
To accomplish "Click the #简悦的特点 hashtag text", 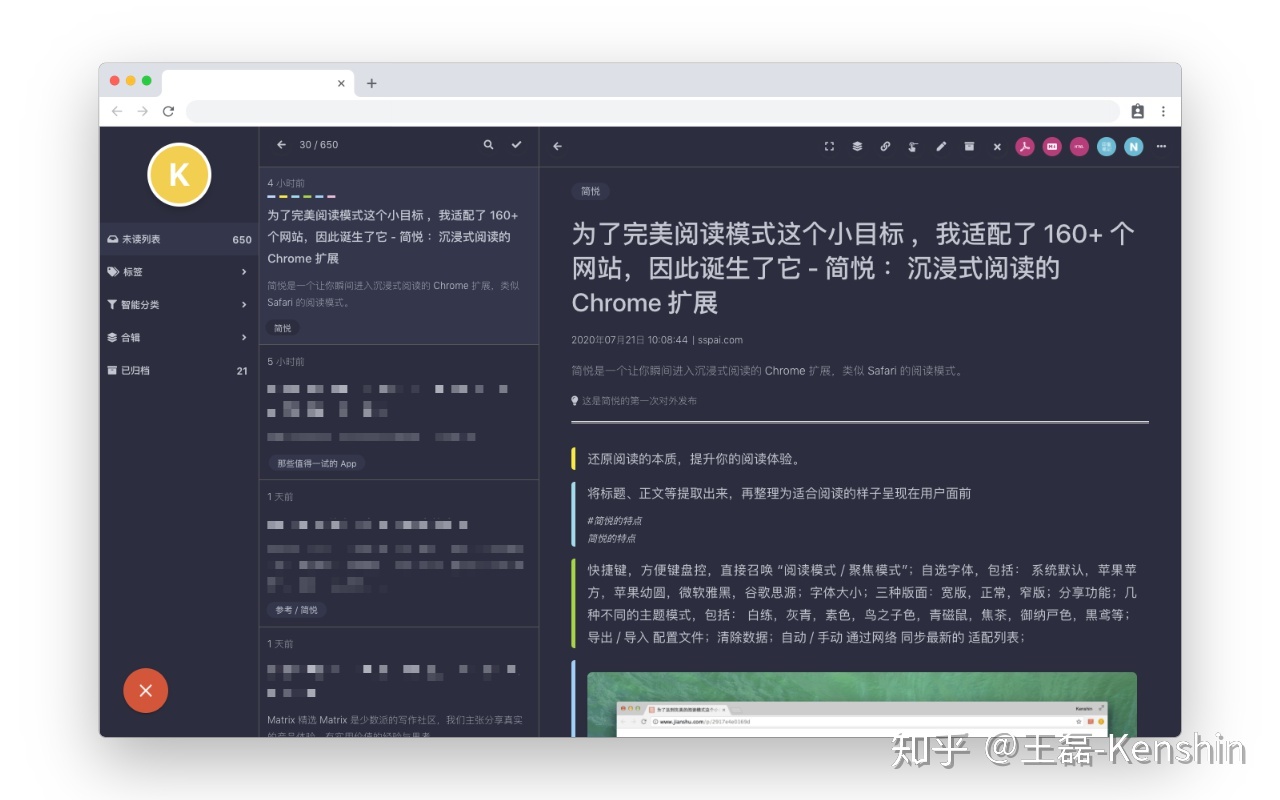I will tap(615, 521).
